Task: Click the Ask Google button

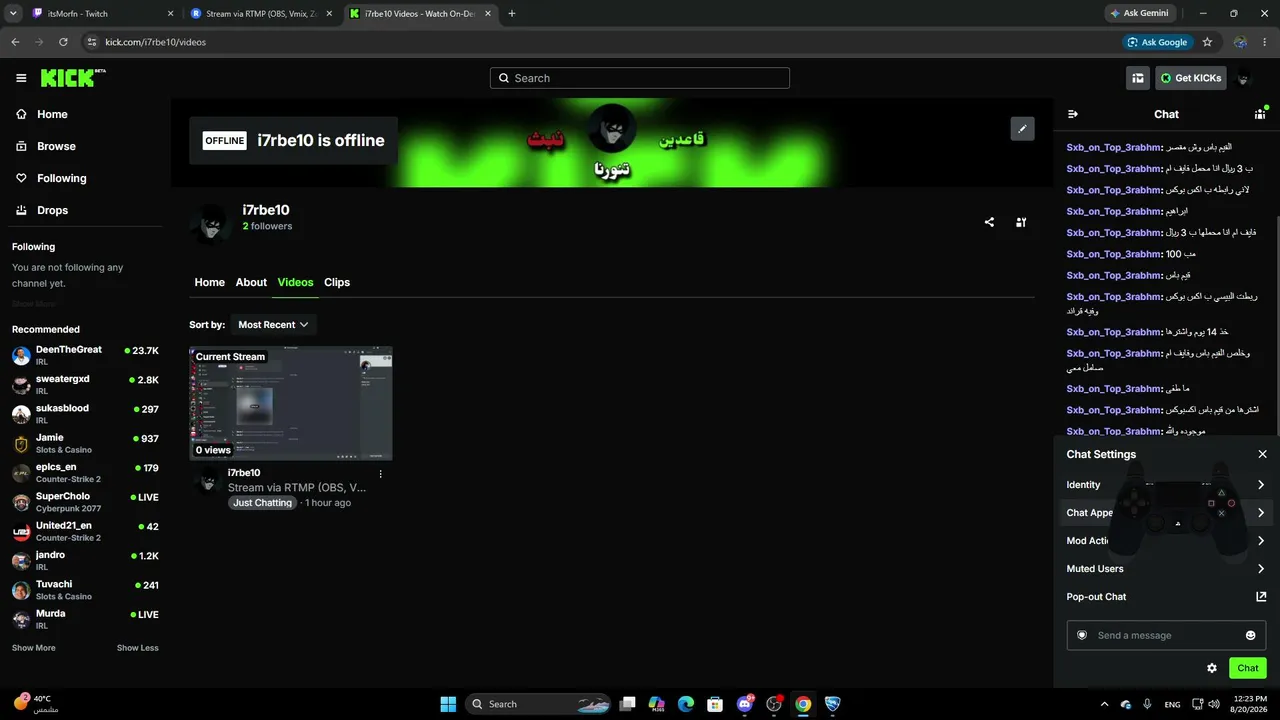Action: 1158,42
